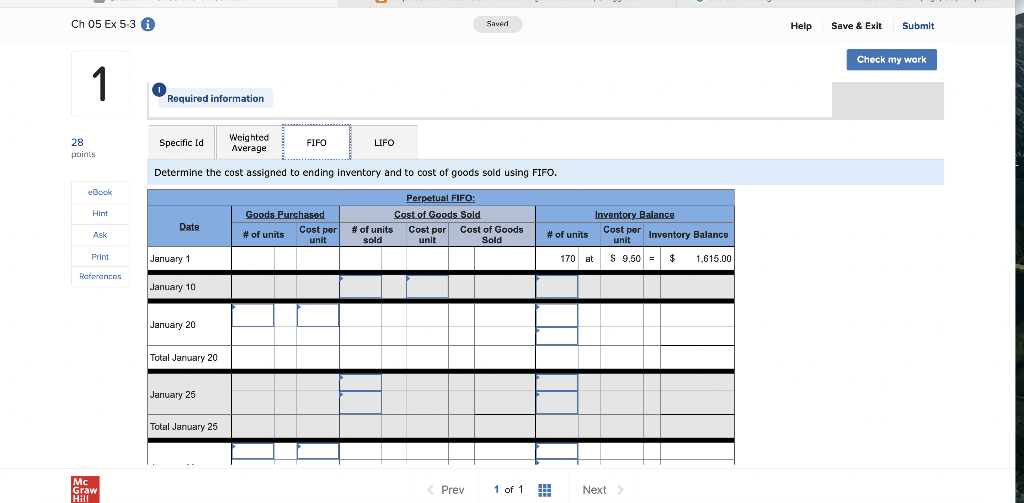Screen dimensions: 1024x503
Task: Click the exclamation icon on Required information
Action: (x=159, y=89)
